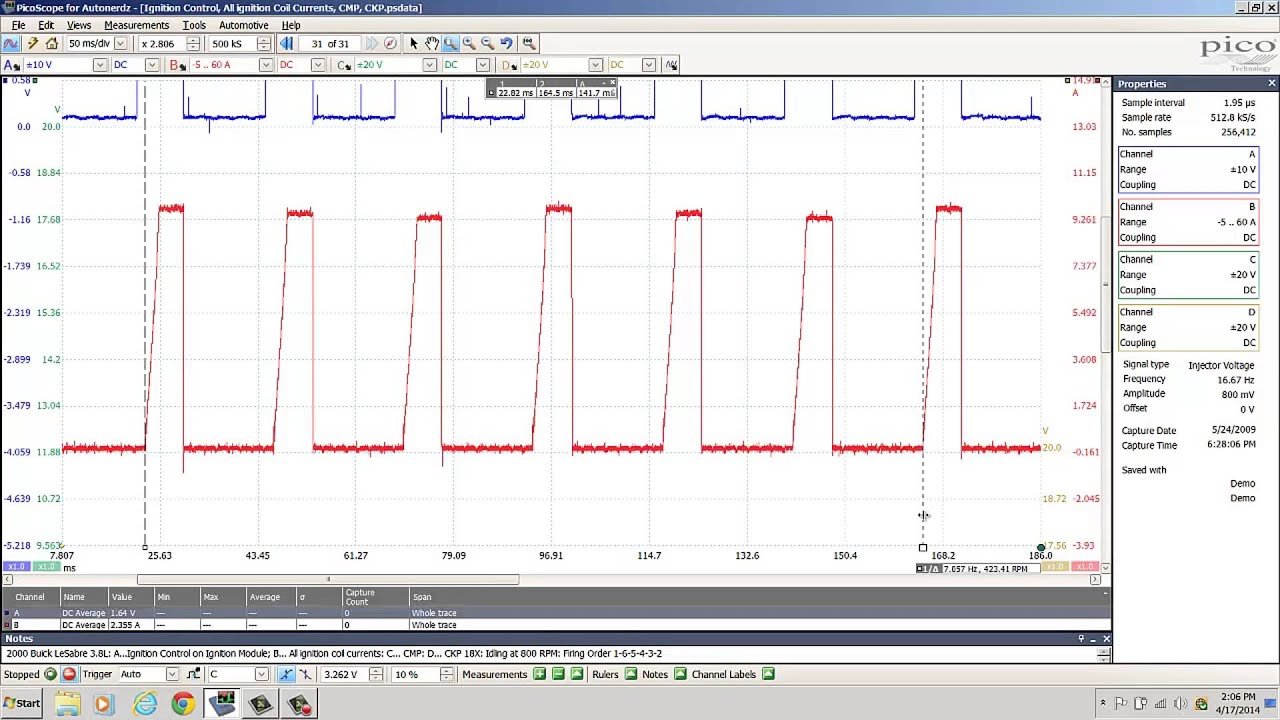Click the left time ruler handle
This screenshot has width=1280, height=720.
[145, 548]
